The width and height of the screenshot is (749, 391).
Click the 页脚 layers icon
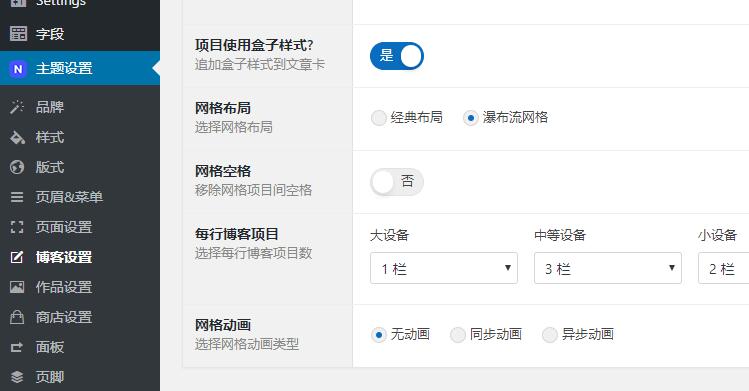[x=17, y=377]
